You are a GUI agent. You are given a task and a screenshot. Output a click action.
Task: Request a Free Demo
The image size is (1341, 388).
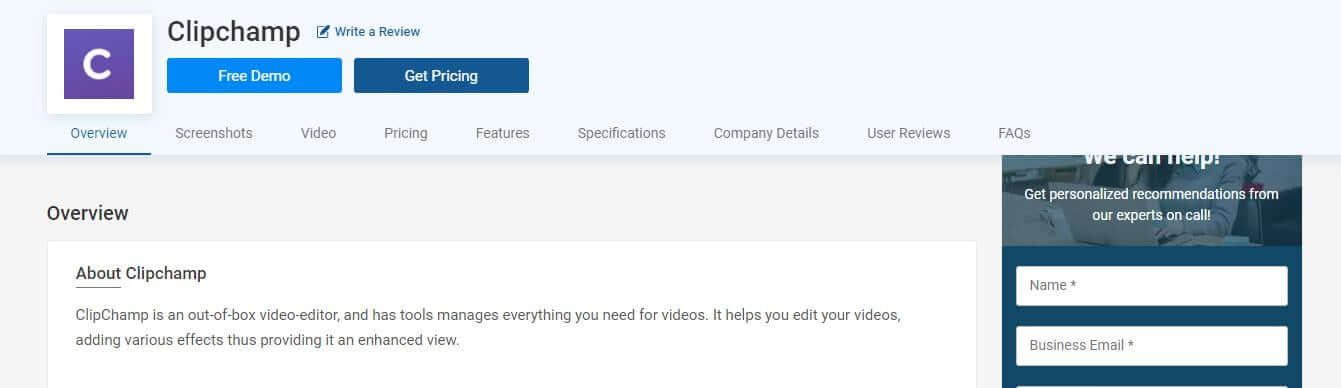click(x=254, y=76)
